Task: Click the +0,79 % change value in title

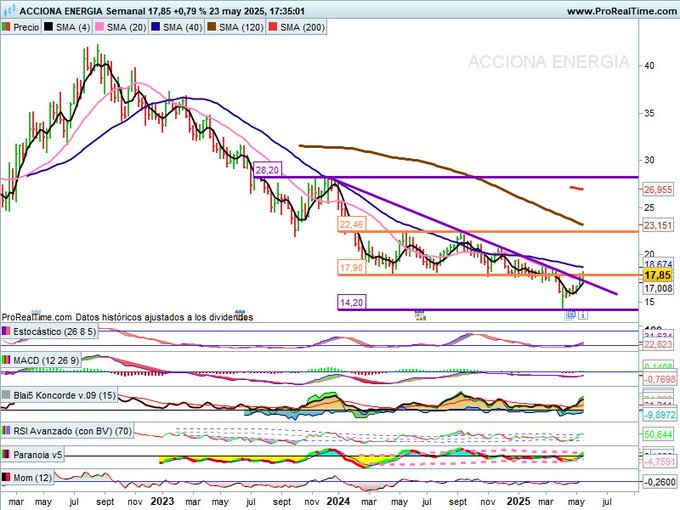Action: click(x=189, y=11)
